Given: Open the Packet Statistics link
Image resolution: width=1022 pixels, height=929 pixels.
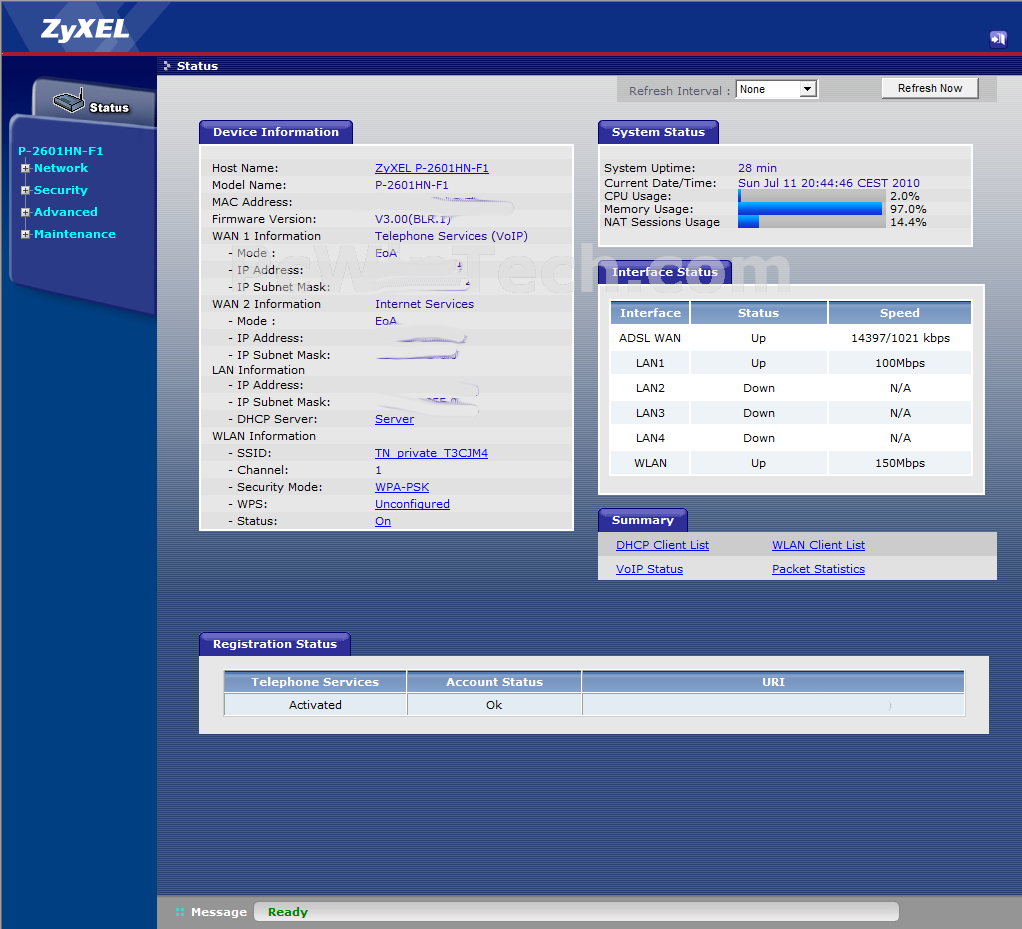Looking at the screenshot, I should 819,569.
